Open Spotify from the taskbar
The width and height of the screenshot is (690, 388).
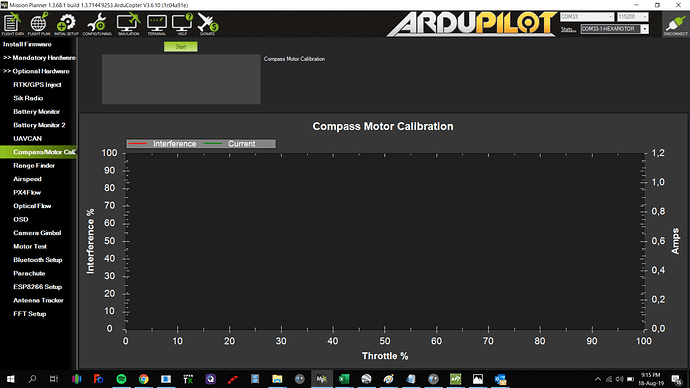click(x=121, y=379)
